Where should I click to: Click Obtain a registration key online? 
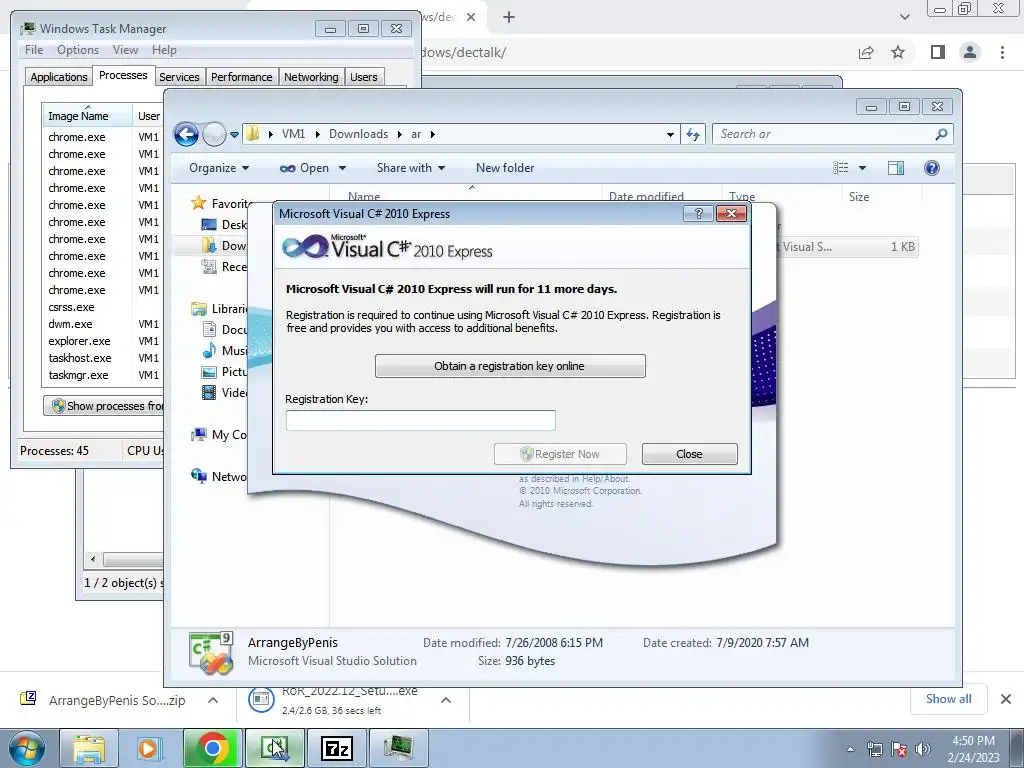coord(510,366)
